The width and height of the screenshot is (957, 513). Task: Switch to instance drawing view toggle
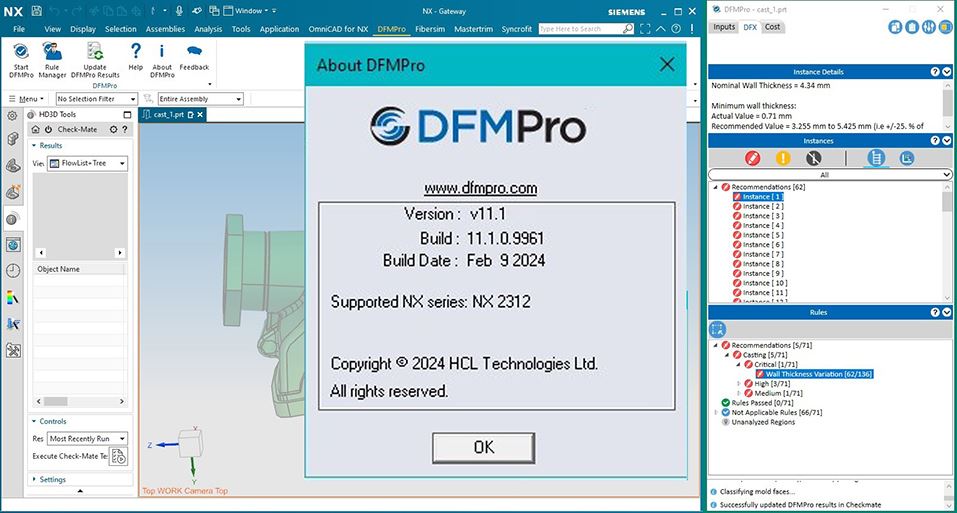(907, 159)
